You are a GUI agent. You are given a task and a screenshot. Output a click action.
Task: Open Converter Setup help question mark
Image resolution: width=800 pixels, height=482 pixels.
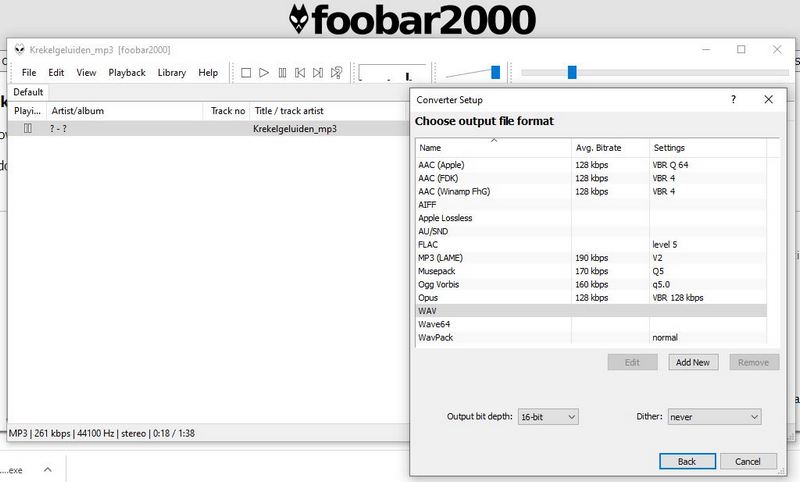pyautogui.click(x=733, y=99)
